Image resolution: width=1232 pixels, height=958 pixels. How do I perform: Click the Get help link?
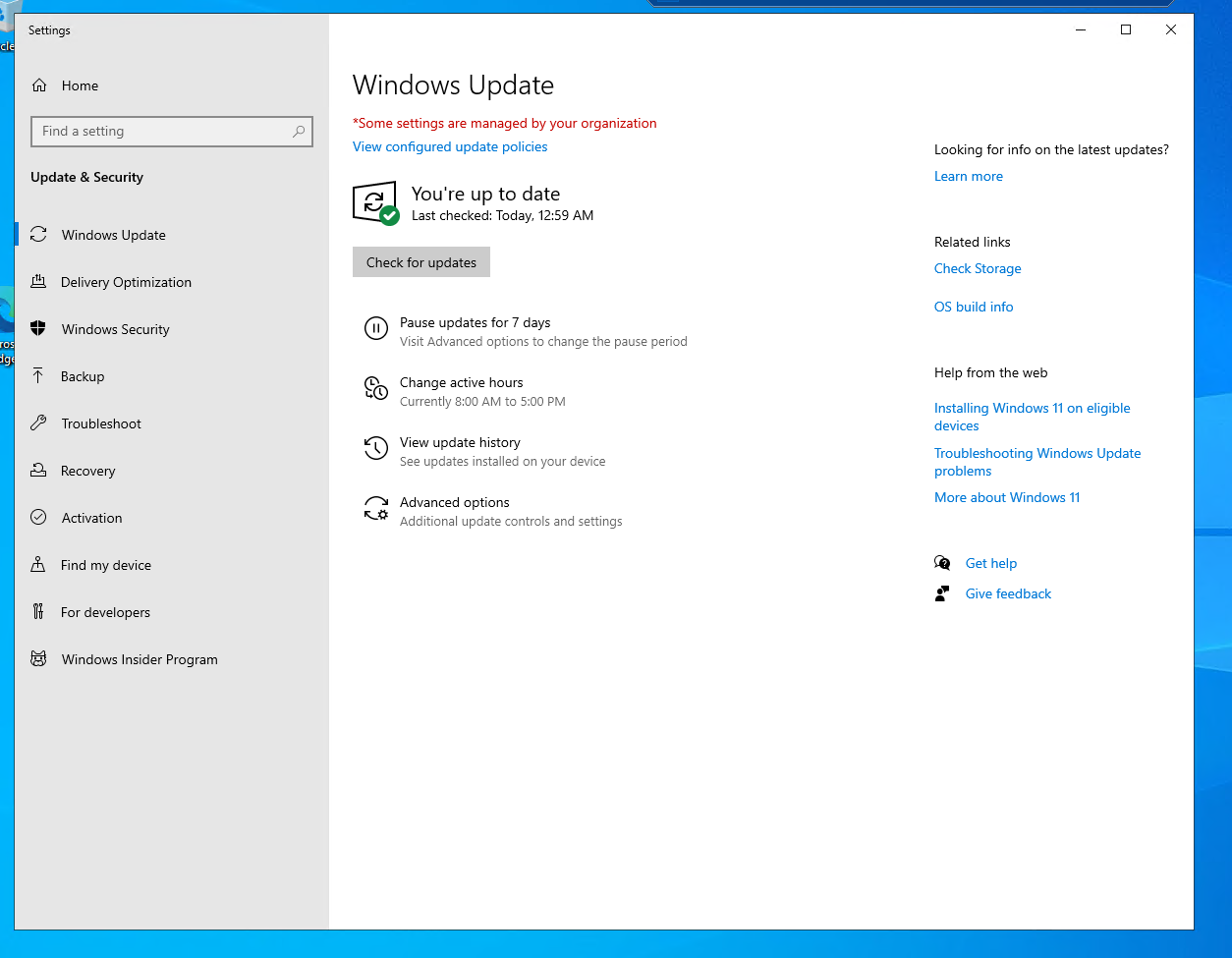point(991,563)
